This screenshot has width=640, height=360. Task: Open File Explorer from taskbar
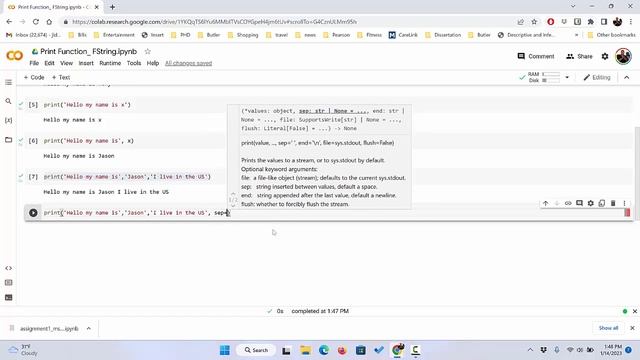coord(305,350)
